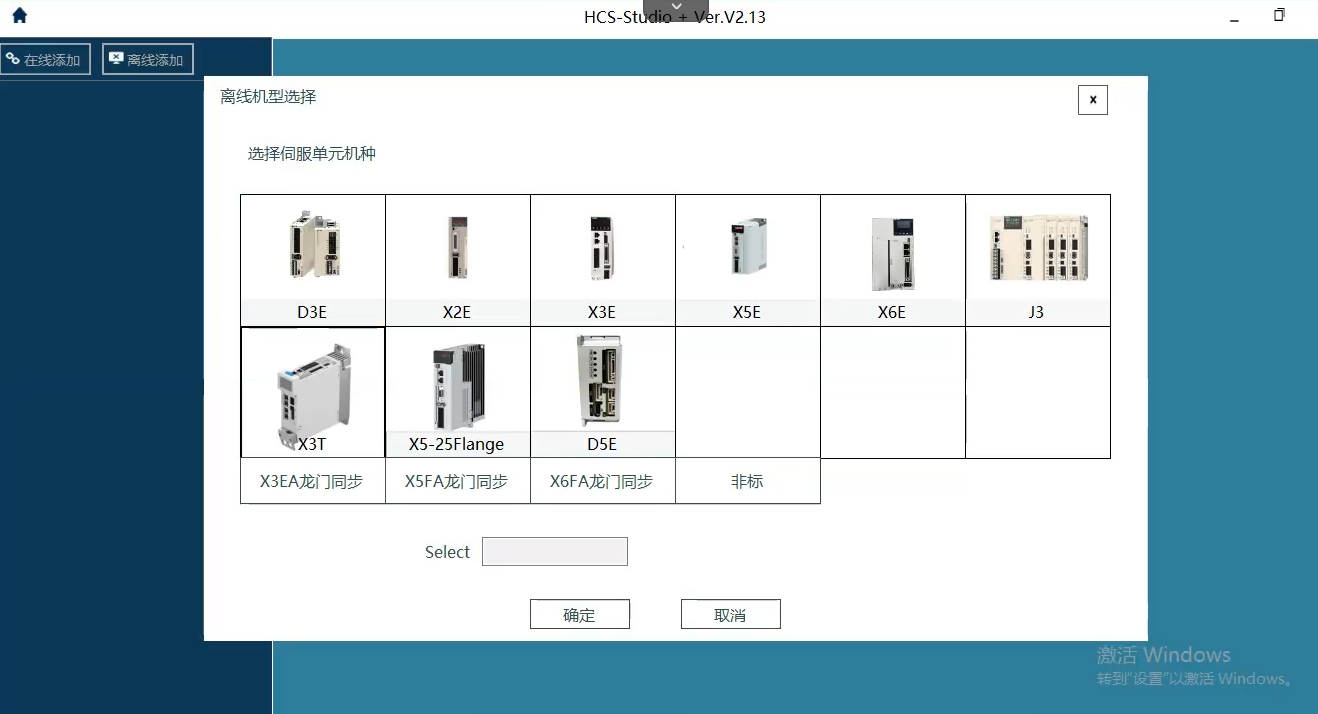Choose X5FA龙门同步 option
The height and width of the screenshot is (714, 1318).
pyautogui.click(x=458, y=481)
